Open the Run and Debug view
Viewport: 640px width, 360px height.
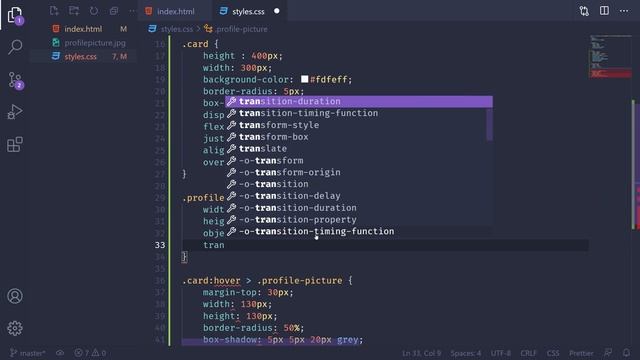pos(15,112)
